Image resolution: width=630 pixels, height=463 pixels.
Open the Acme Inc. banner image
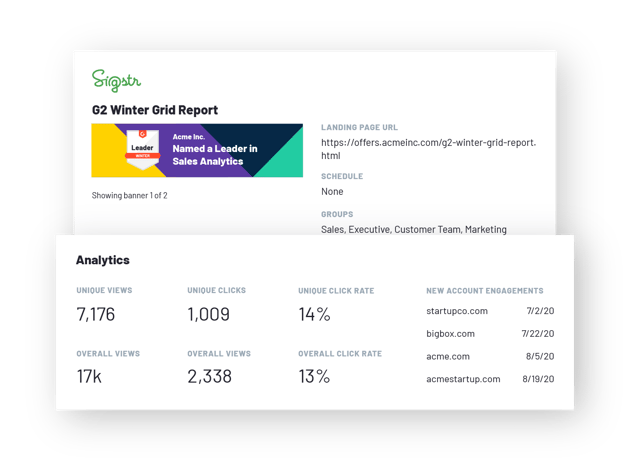197,150
